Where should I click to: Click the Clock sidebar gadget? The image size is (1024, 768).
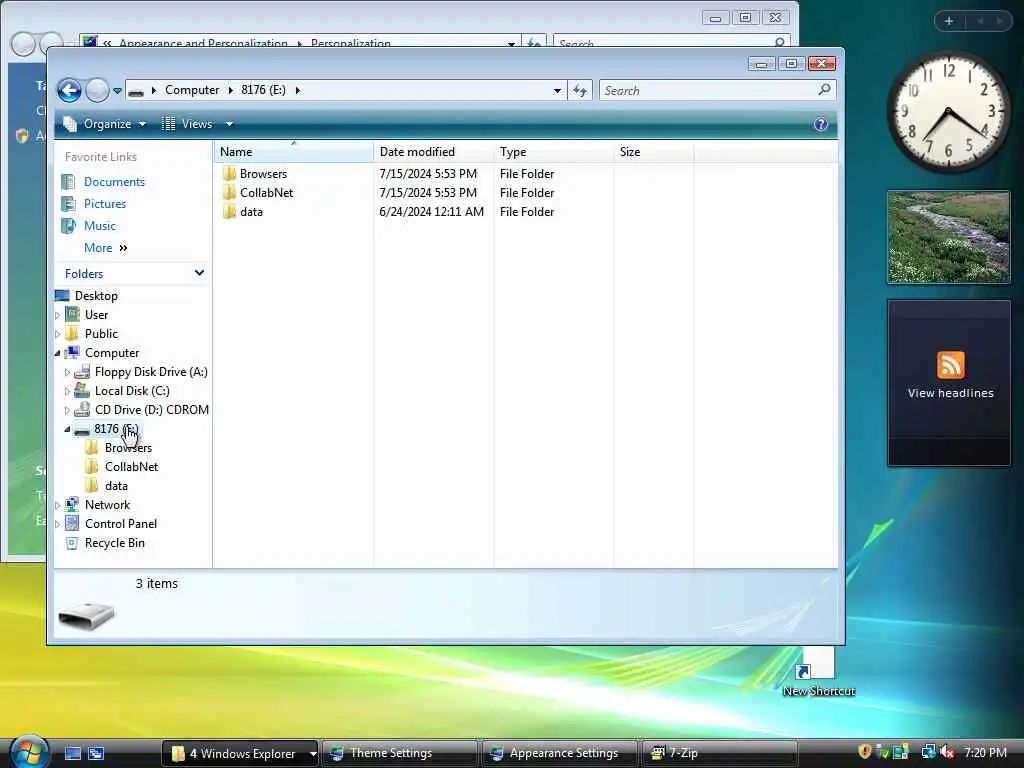pos(948,111)
